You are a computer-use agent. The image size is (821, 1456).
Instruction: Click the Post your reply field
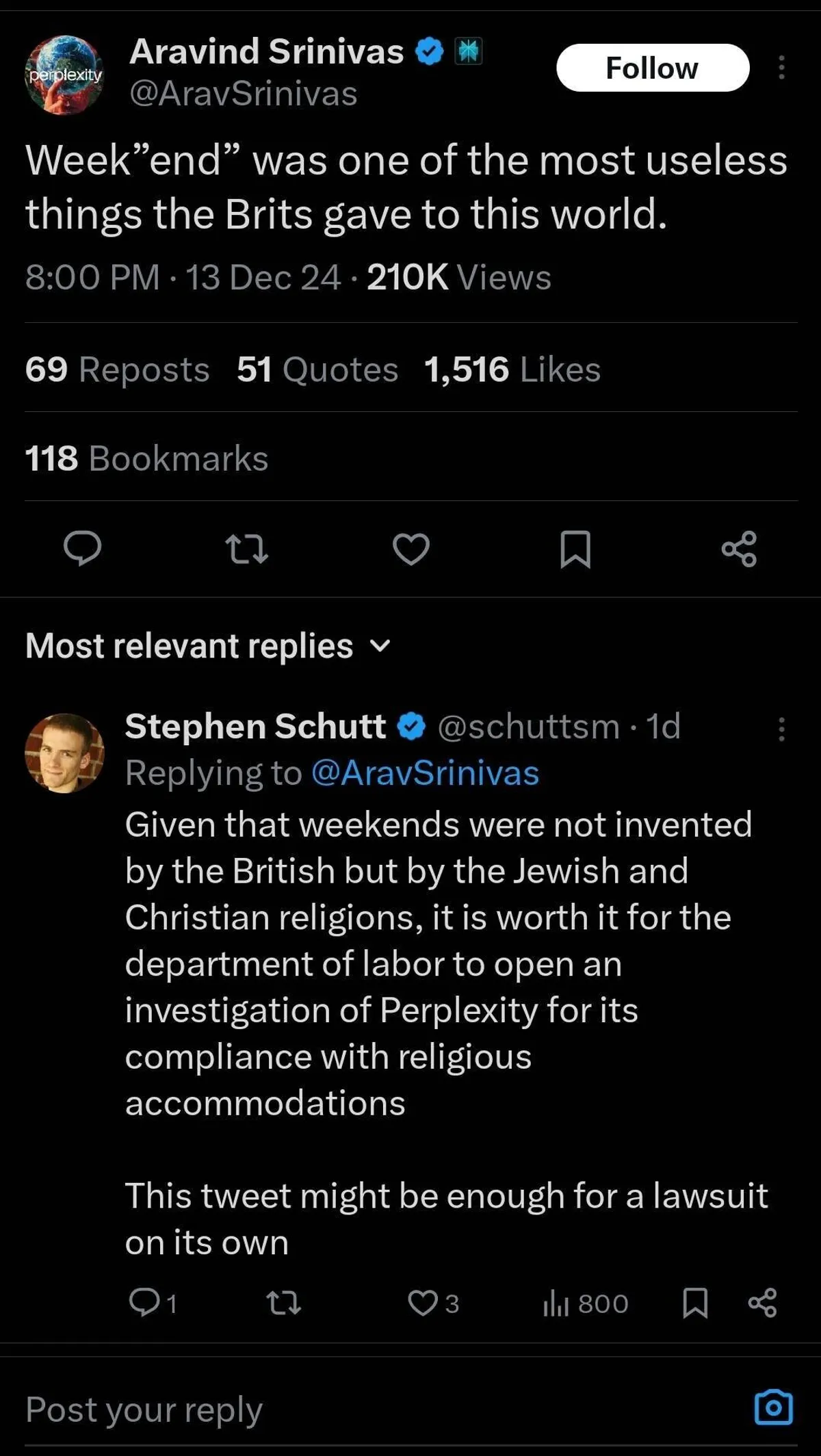point(342,1410)
